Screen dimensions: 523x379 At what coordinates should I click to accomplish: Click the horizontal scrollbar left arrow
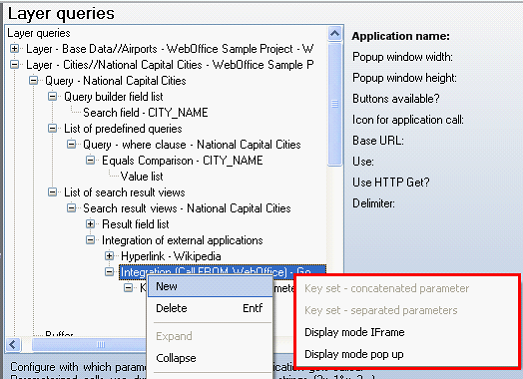tap(13, 344)
